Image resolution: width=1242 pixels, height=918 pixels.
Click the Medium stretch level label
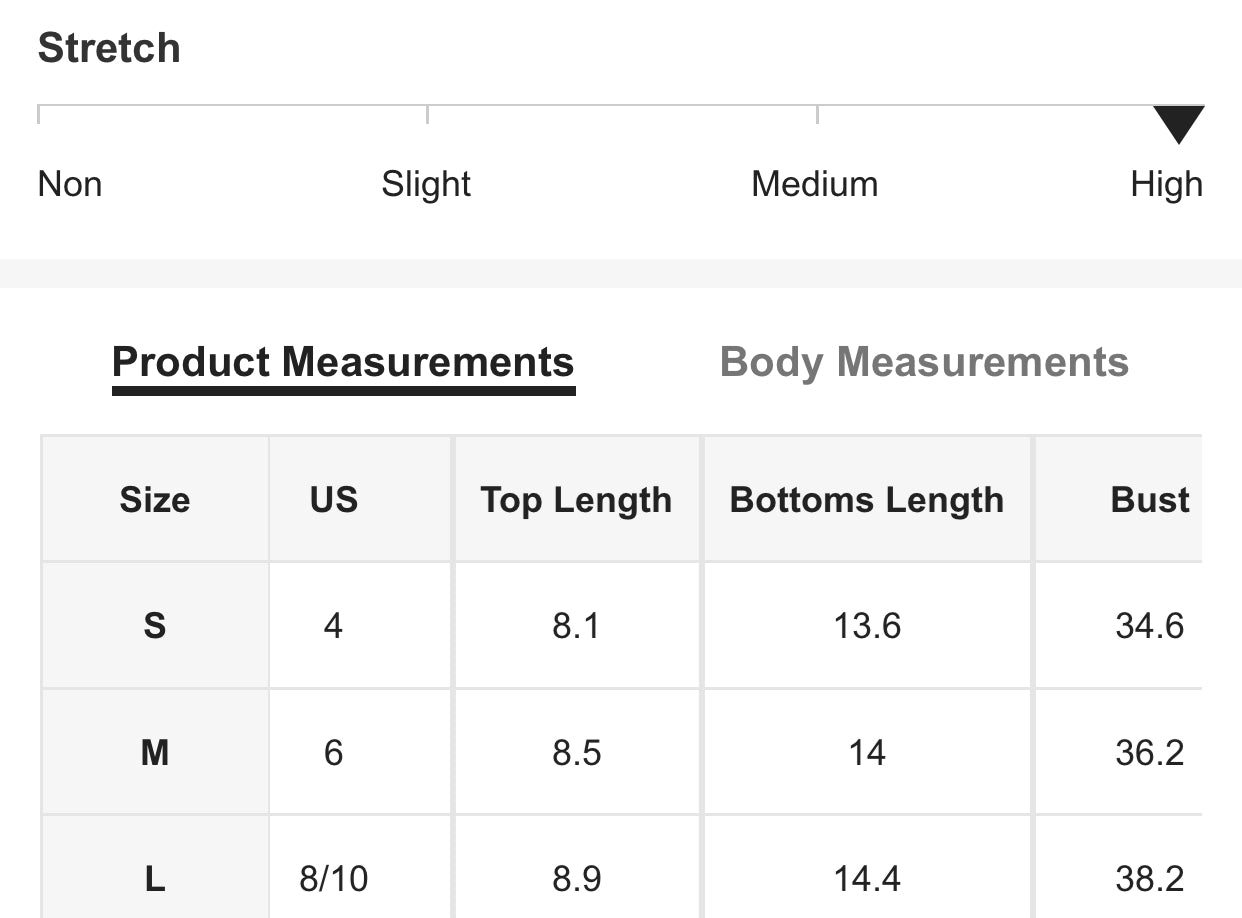(814, 184)
